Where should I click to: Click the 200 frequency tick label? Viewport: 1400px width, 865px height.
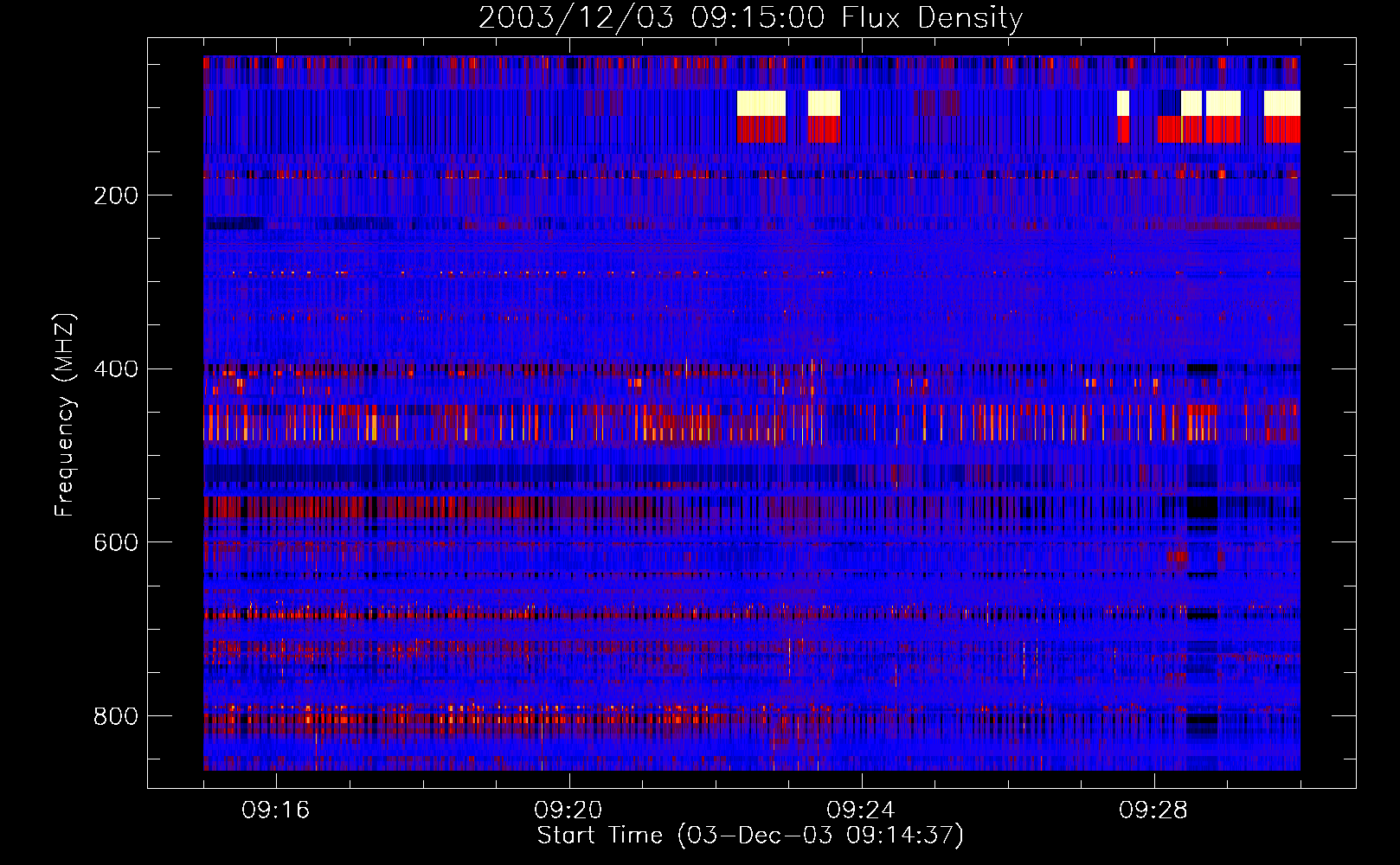pyautogui.click(x=116, y=195)
